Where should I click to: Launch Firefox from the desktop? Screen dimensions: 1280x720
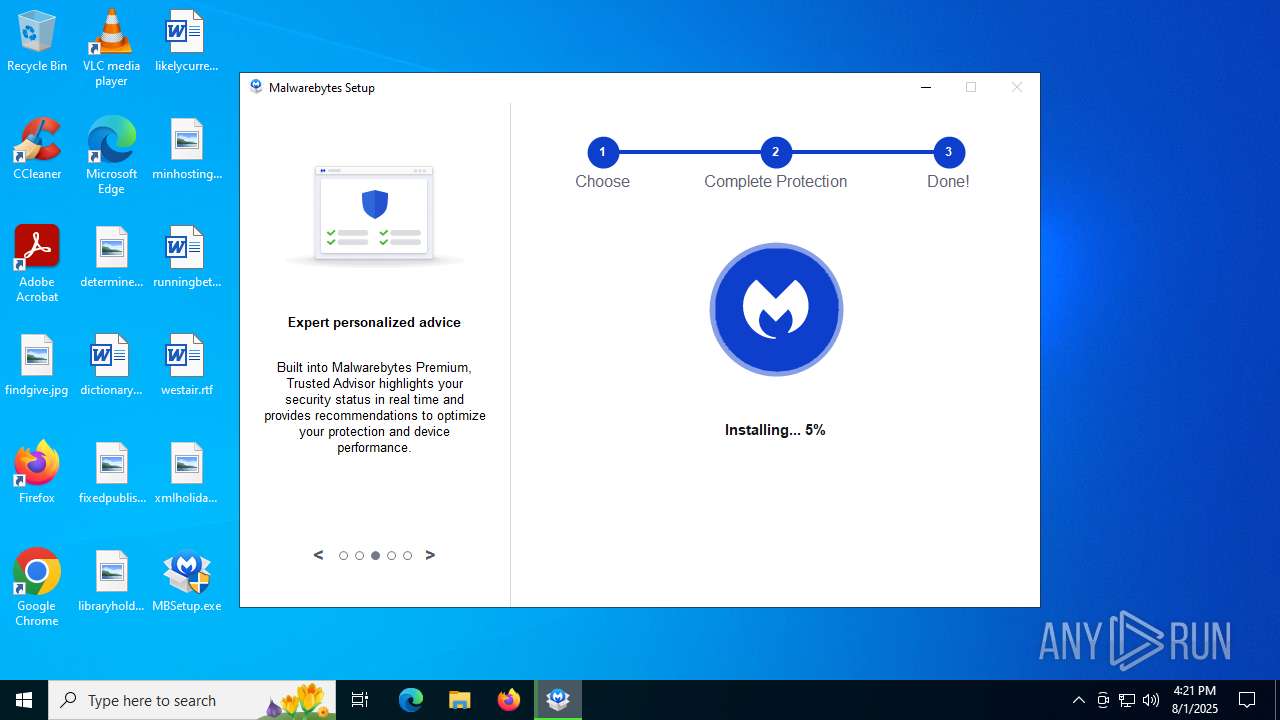37,472
